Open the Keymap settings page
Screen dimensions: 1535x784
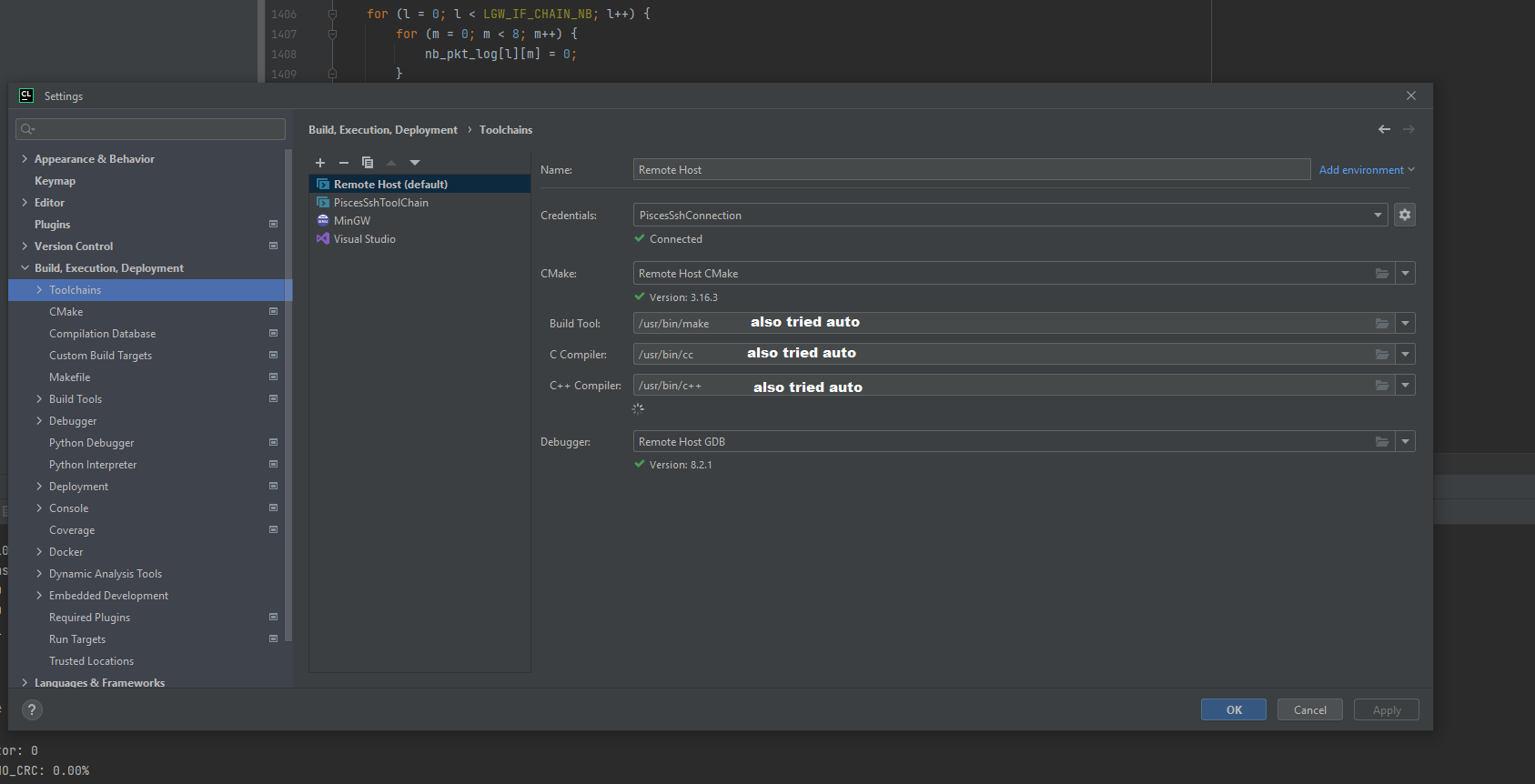point(55,181)
